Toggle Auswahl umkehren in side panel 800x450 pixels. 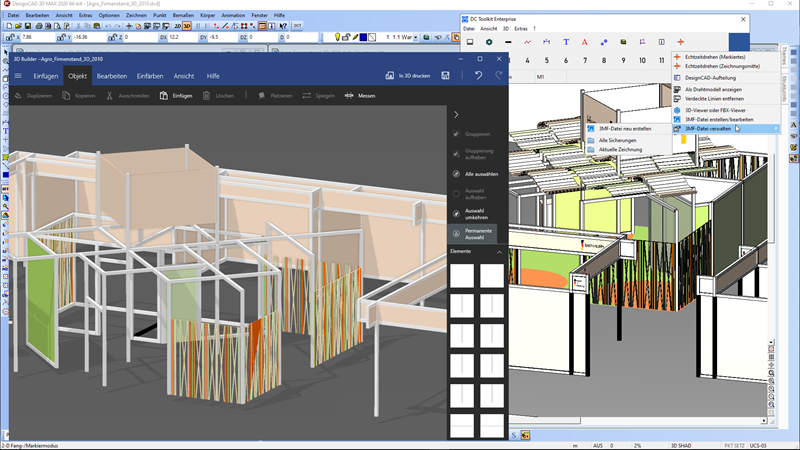476,213
